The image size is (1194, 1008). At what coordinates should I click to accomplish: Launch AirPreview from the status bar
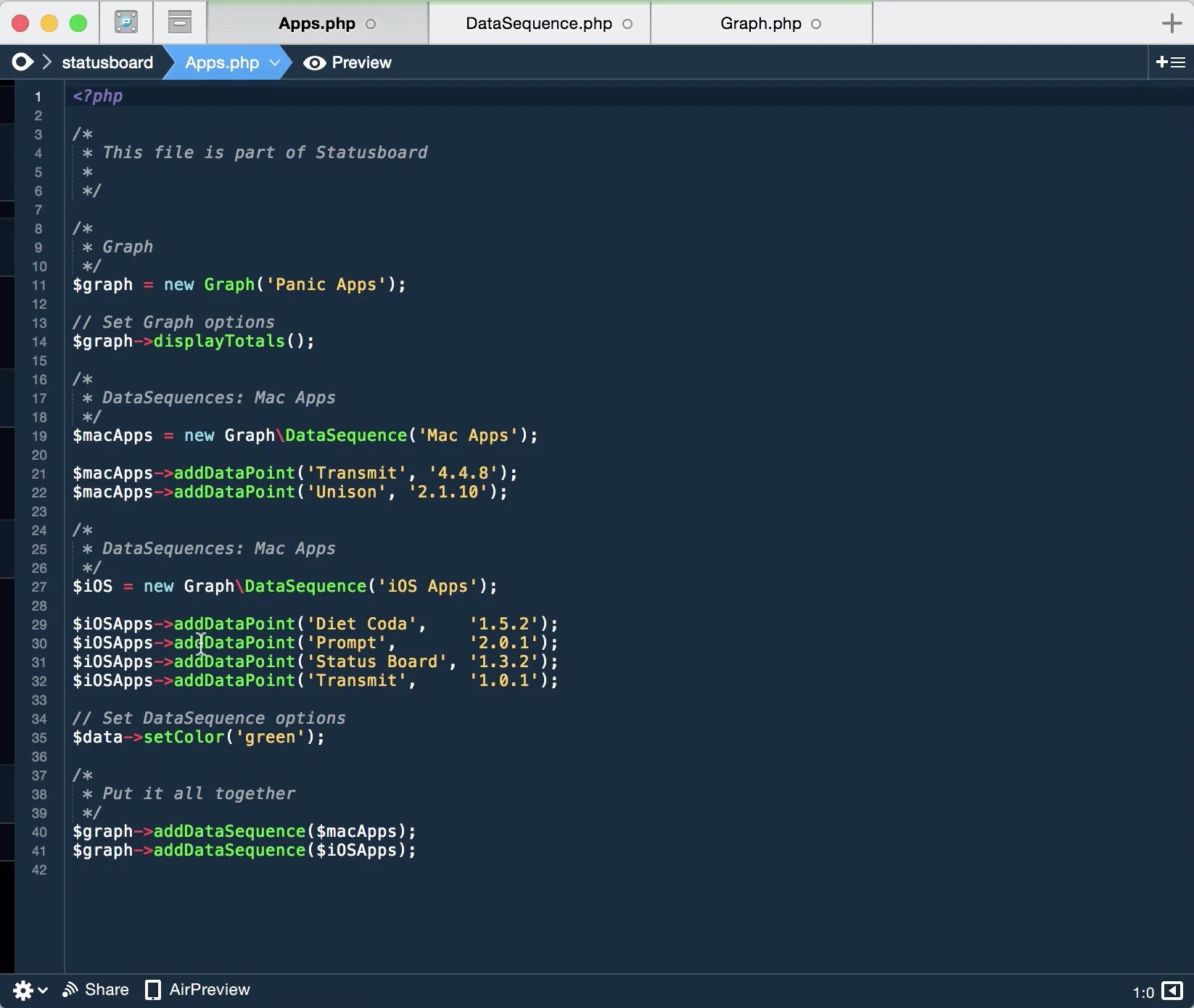pyautogui.click(x=210, y=989)
